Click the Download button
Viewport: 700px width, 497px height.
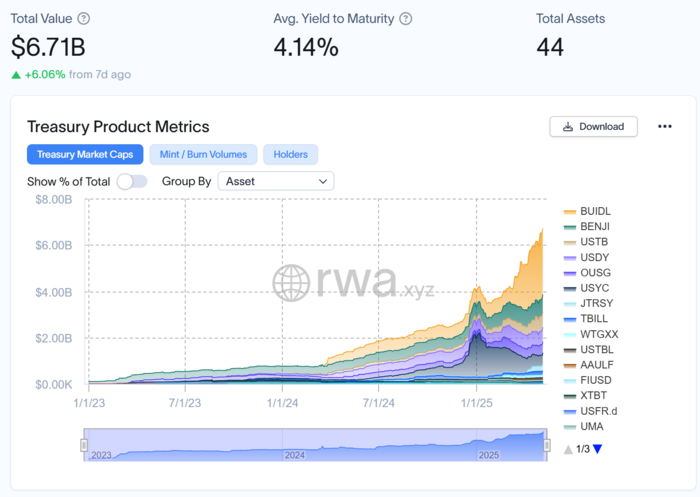click(x=593, y=126)
